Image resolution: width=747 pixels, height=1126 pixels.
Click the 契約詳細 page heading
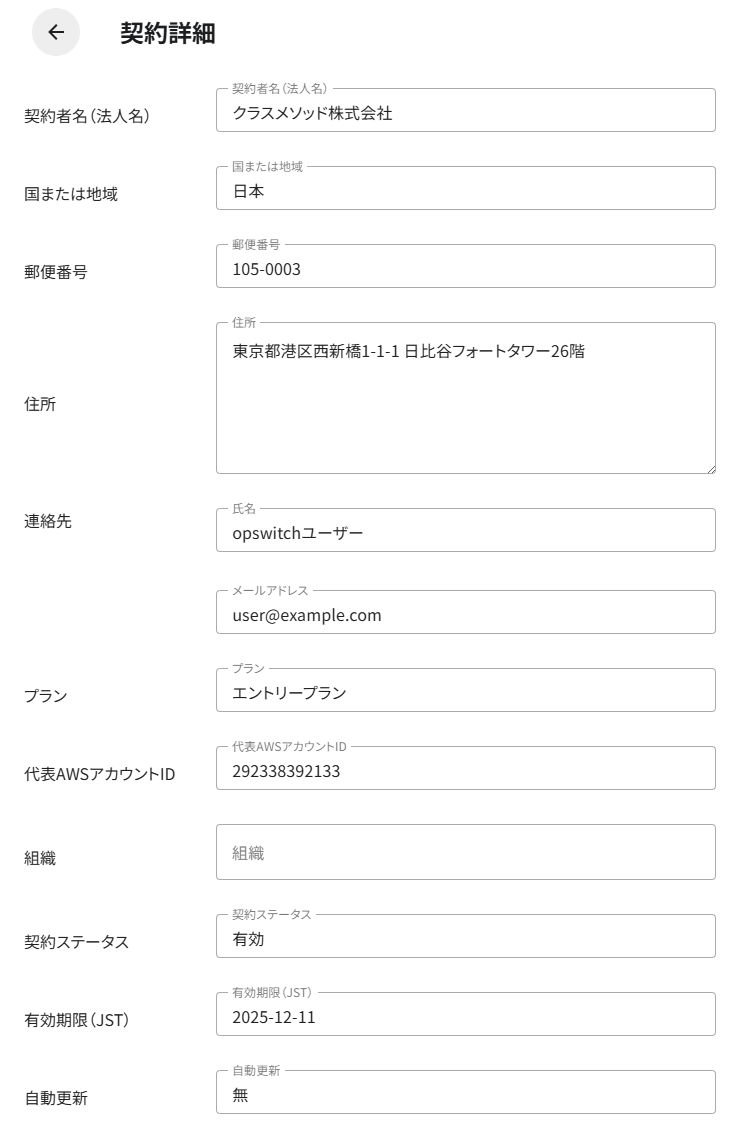coord(168,33)
